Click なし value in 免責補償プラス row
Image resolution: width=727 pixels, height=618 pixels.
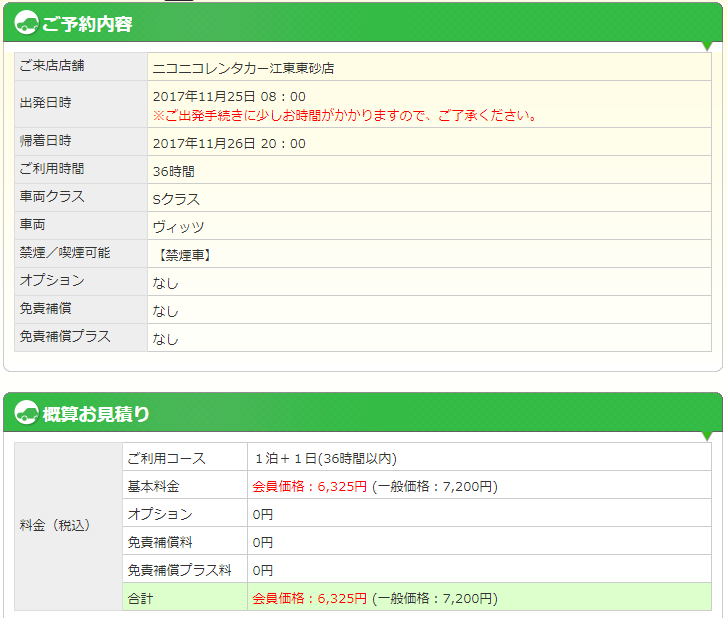coord(166,339)
